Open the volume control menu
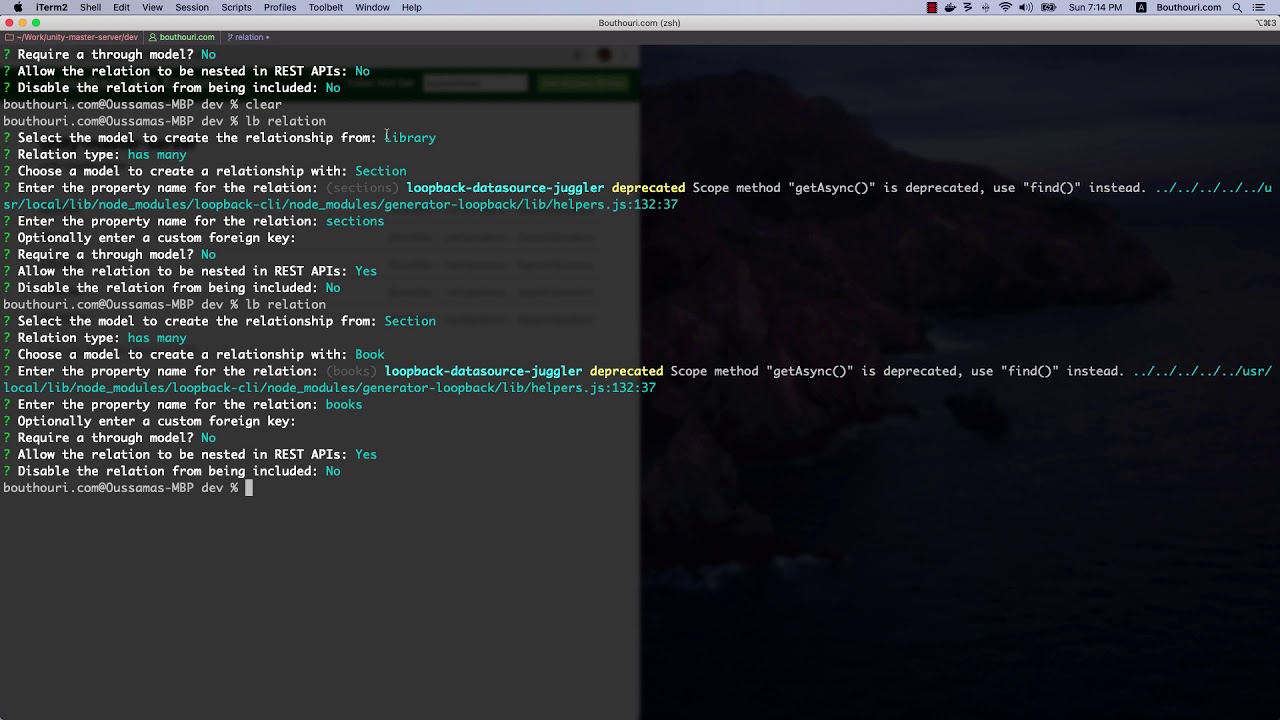 [1027, 7]
